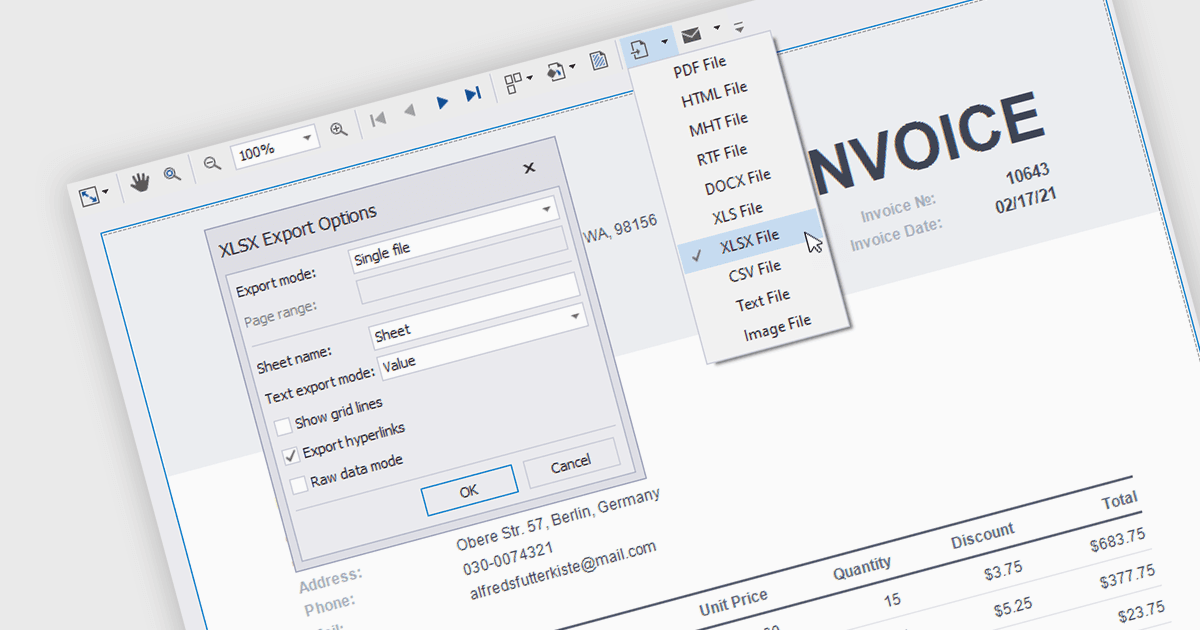Viewport: 1200px width, 630px height.
Task: Choose XLS File from export menu
Action: tap(737, 212)
